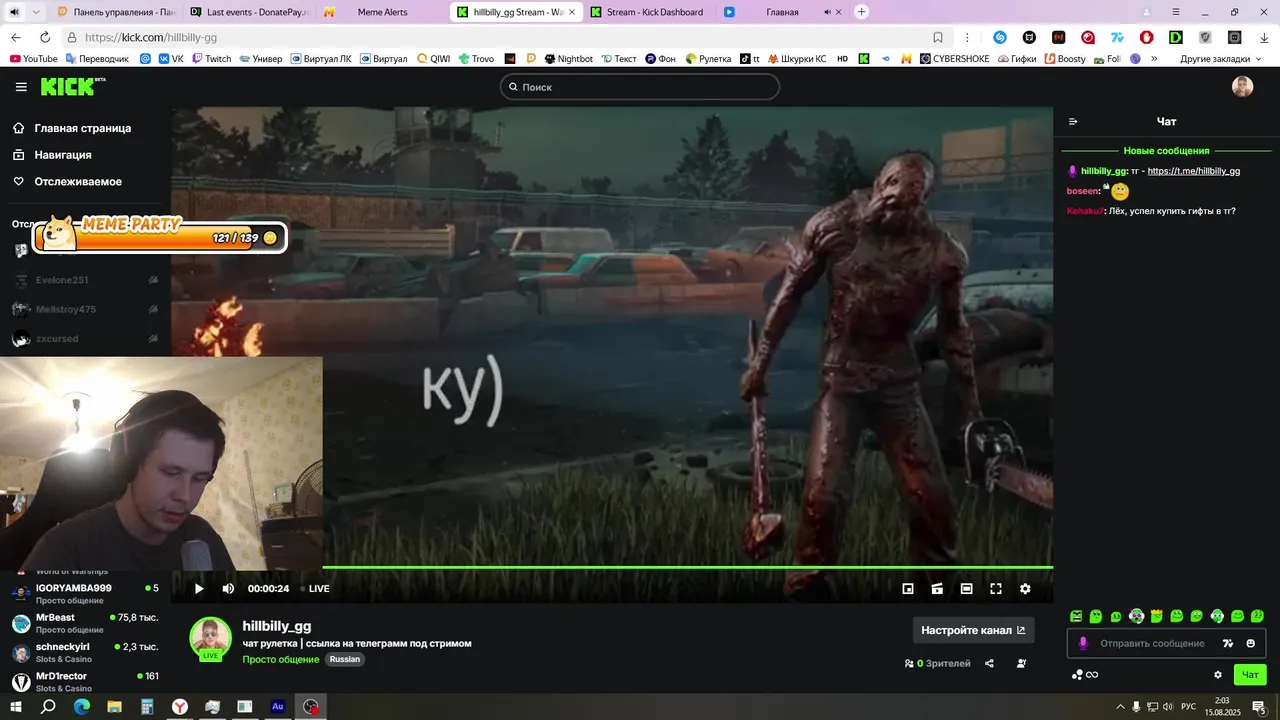1280x720 pixels.
Task: Click the user icon beside the share button
Action: [x=1021, y=663]
